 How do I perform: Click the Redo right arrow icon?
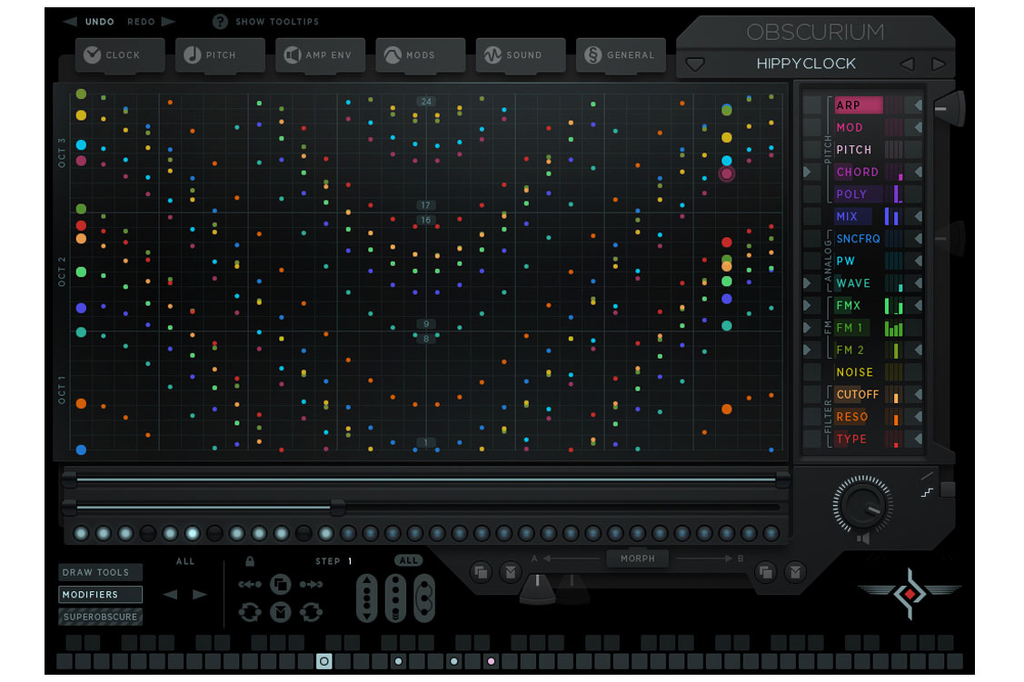pyautogui.click(x=168, y=22)
